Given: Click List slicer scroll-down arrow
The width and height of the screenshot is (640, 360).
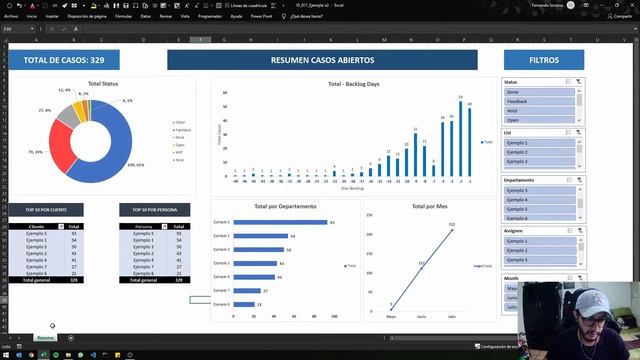Looking at the screenshot, I should click(x=580, y=167).
